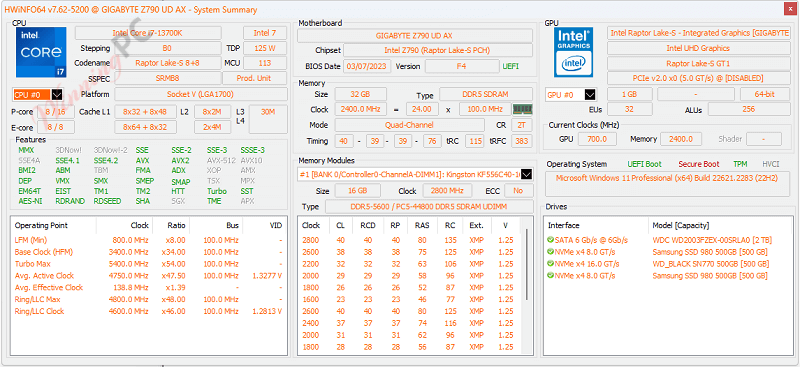Screen dimensions: 800x367
Task: Click the SSE4.2 feature label
Action: (x=106, y=160)
